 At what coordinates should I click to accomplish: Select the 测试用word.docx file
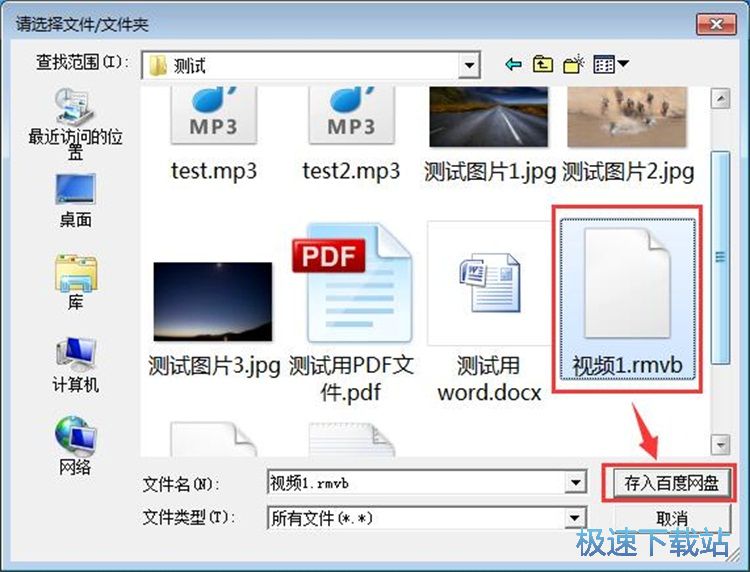[489, 312]
